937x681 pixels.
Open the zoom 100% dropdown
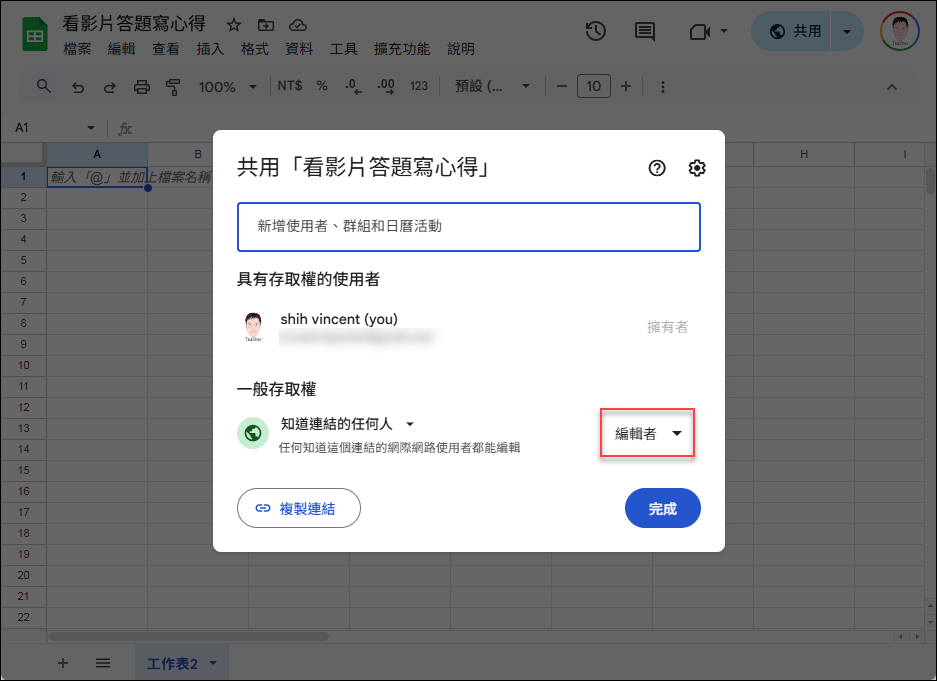228,87
